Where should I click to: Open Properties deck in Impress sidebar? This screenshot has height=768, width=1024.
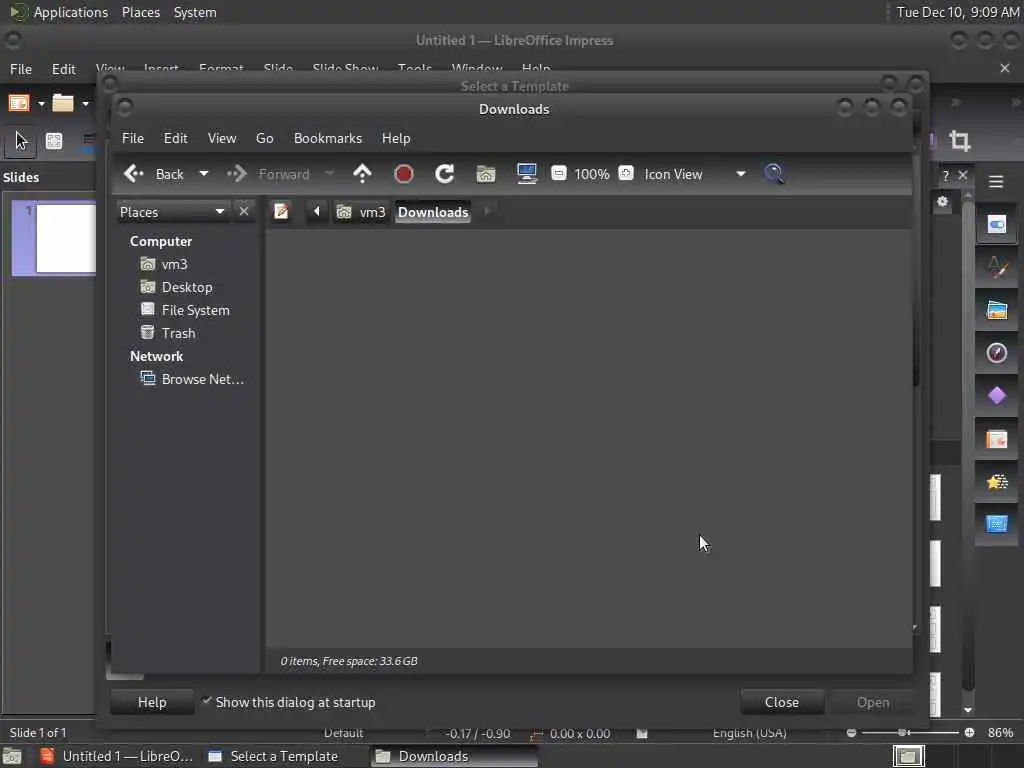997,225
